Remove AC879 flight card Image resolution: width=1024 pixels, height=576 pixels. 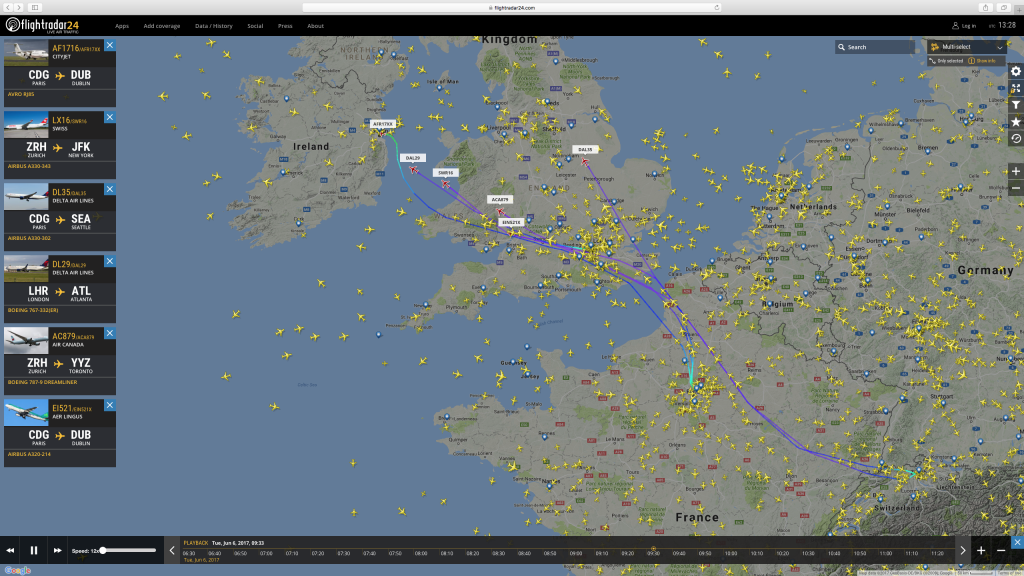[110, 333]
